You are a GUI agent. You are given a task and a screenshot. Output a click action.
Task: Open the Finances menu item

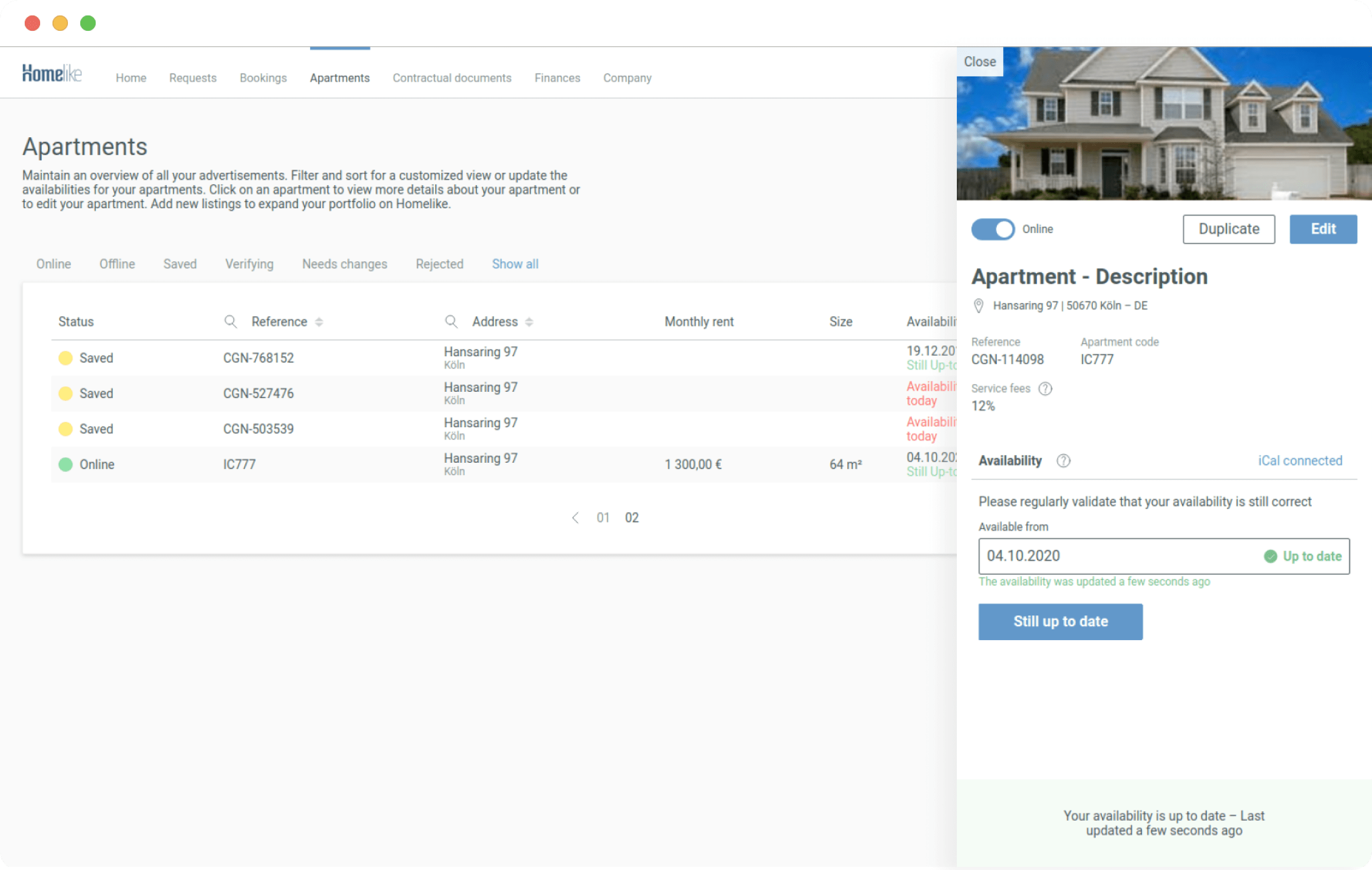[x=557, y=78]
